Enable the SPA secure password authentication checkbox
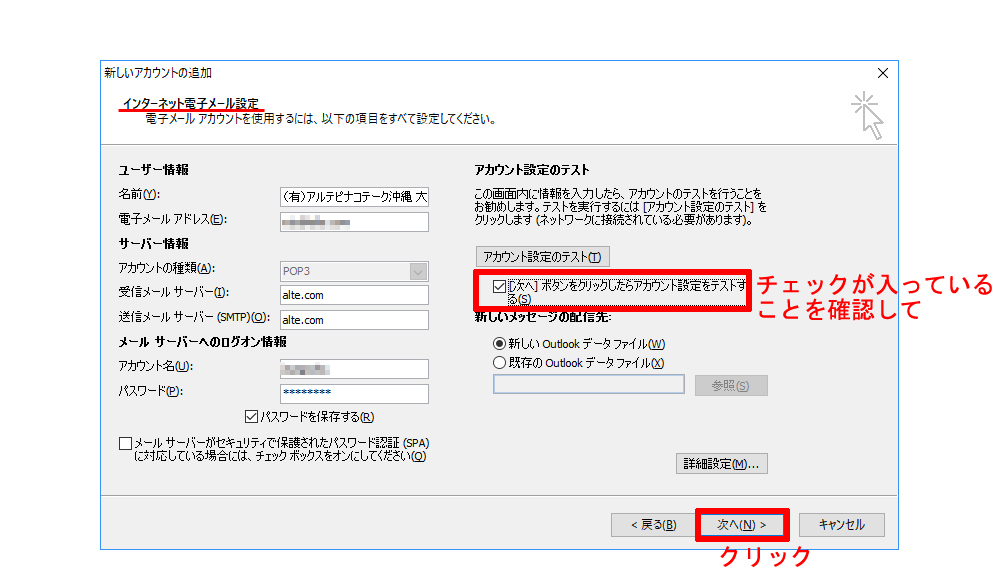Image resolution: width=1000 pixels, height=575 pixels. click(x=125, y=443)
